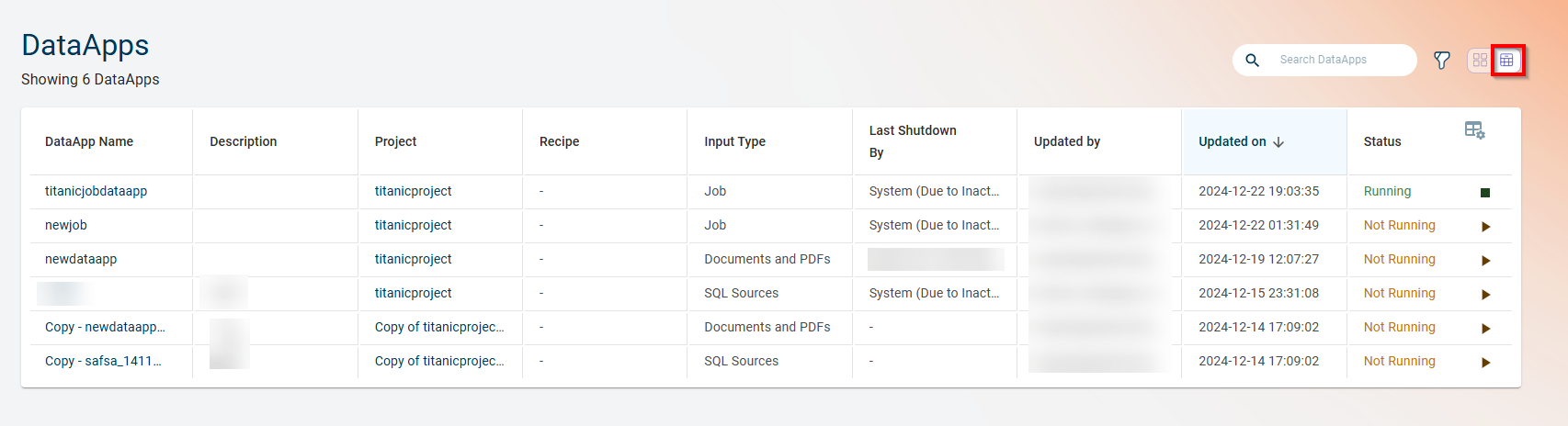Click the filter funnel icon
This screenshot has width=1568, height=426.
coord(1441,61)
